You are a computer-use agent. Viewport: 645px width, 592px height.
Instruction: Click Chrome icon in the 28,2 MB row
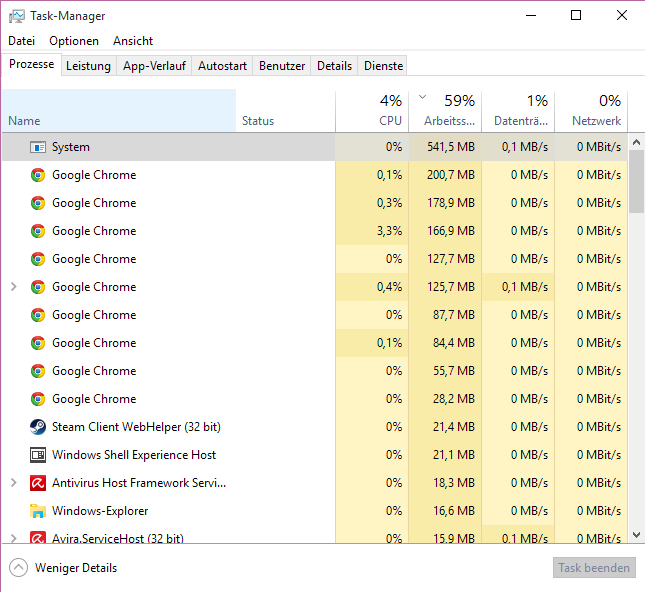click(38, 399)
